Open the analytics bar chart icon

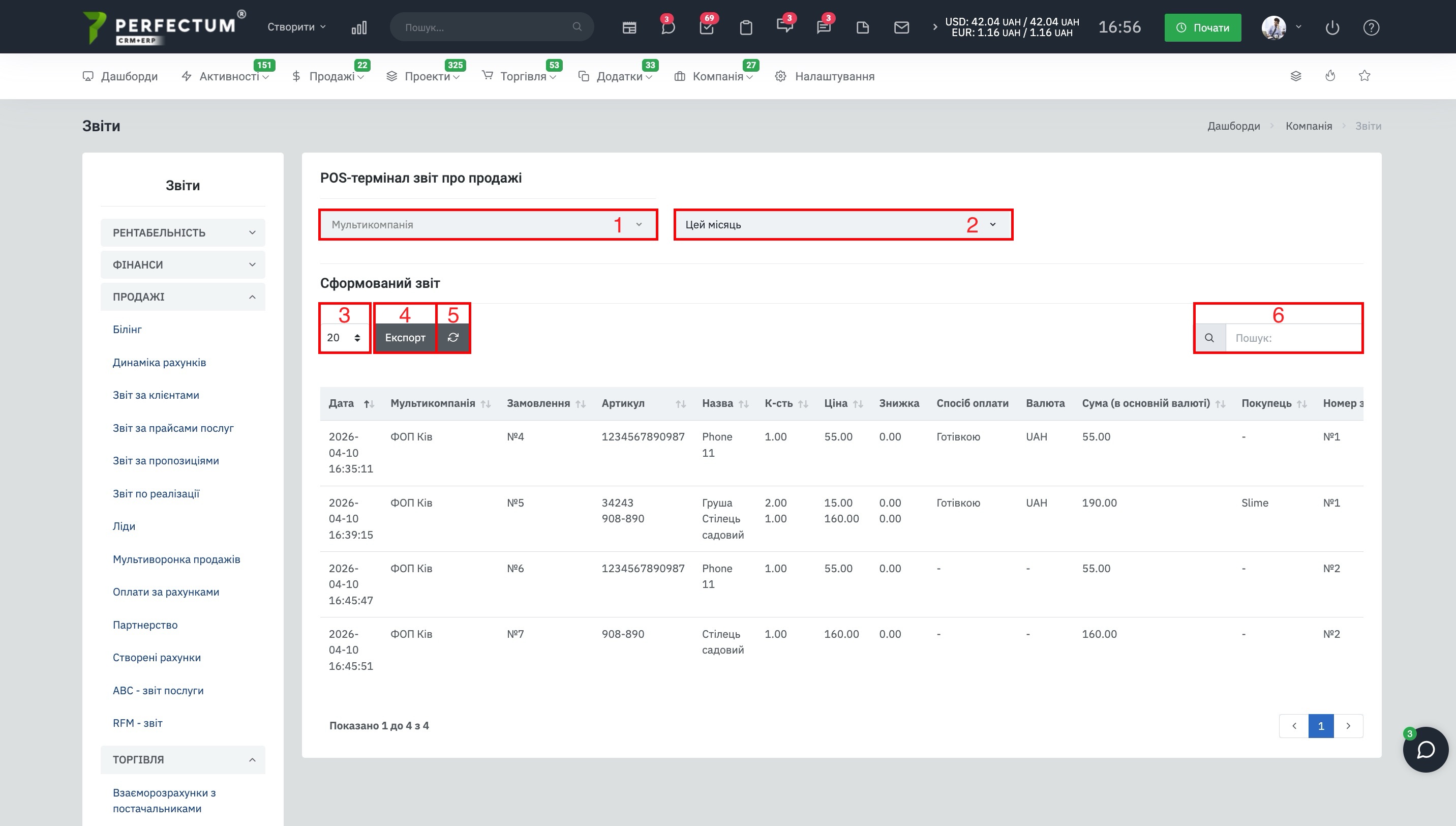[359, 27]
